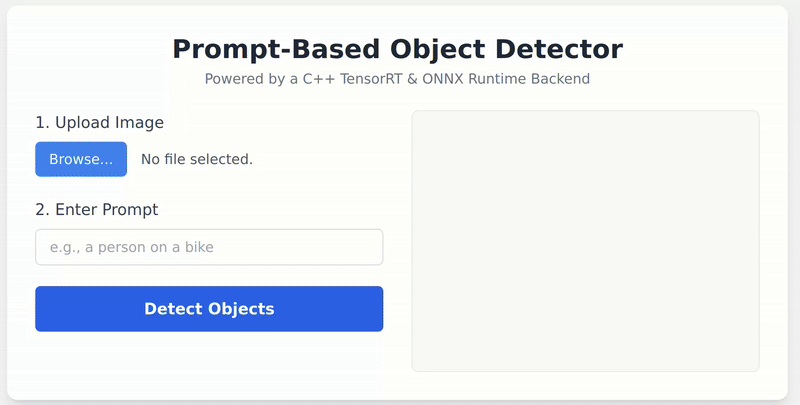Viewport: 800px width, 405px height.
Task: Click the Upload Image step heading
Action: coord(99,123)
